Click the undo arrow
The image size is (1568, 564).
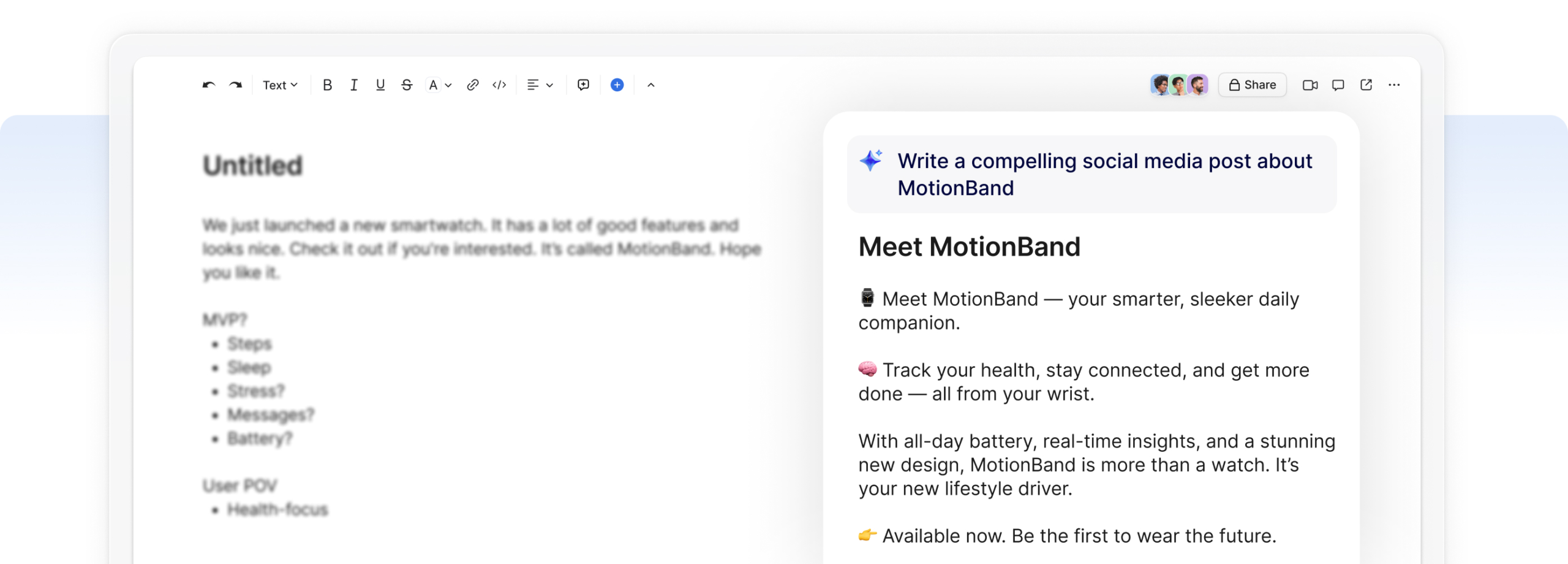point(209,85)
